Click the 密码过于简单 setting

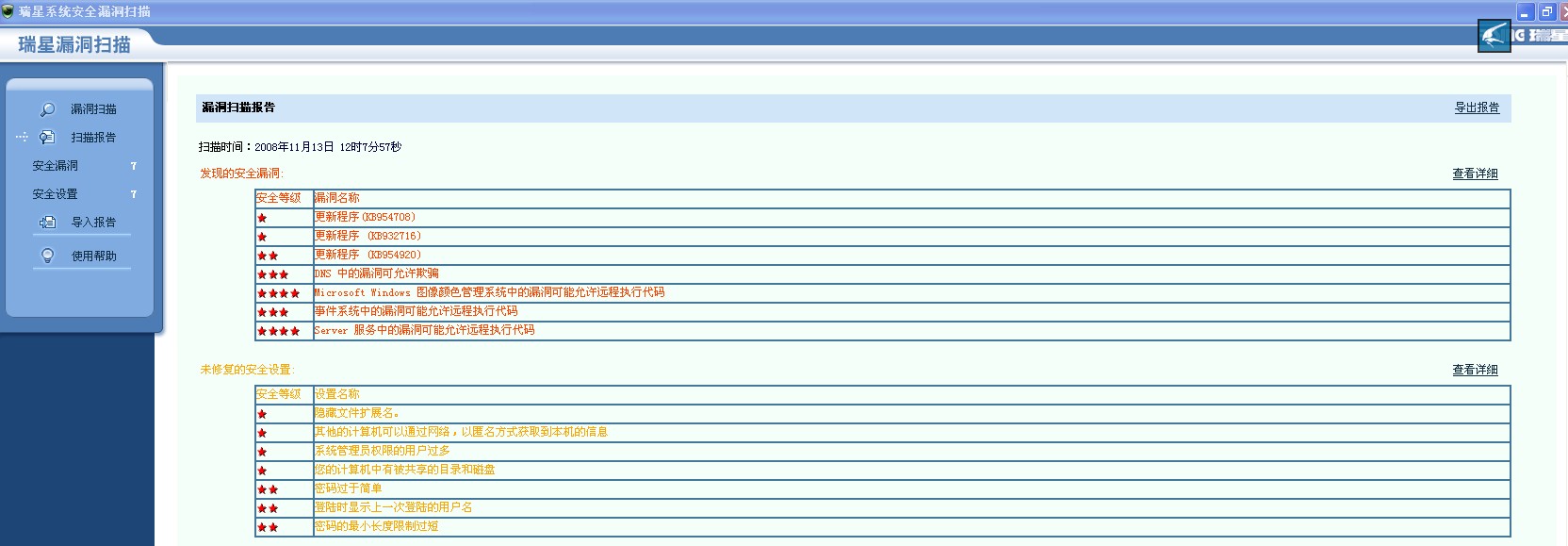(x=348, y=488)
